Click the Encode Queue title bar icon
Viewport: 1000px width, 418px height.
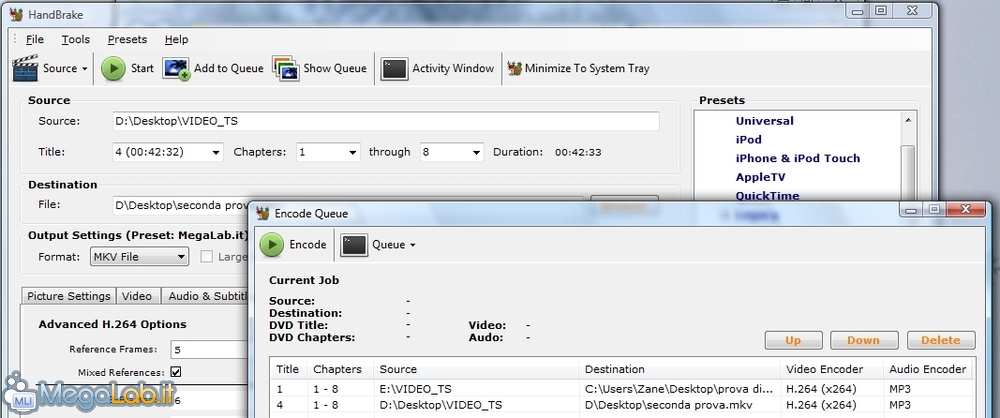tap(263, 213)
